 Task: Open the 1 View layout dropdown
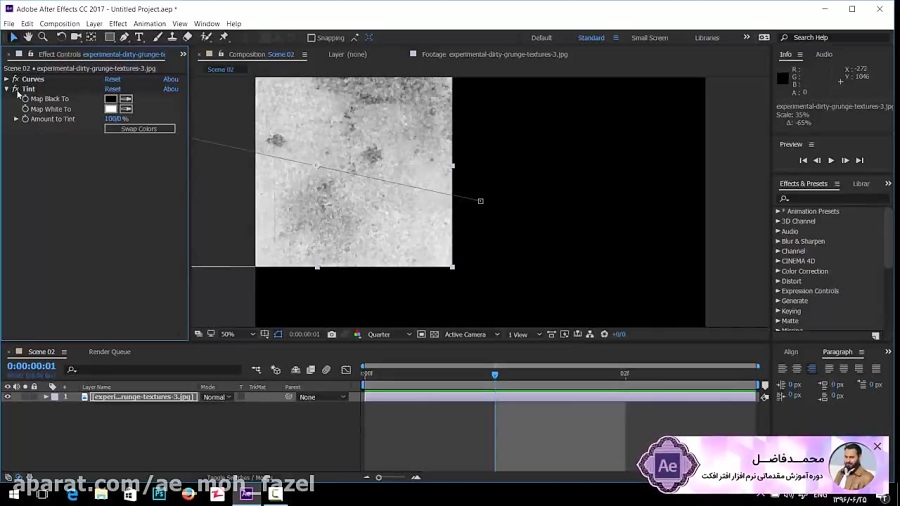point(525,334)
